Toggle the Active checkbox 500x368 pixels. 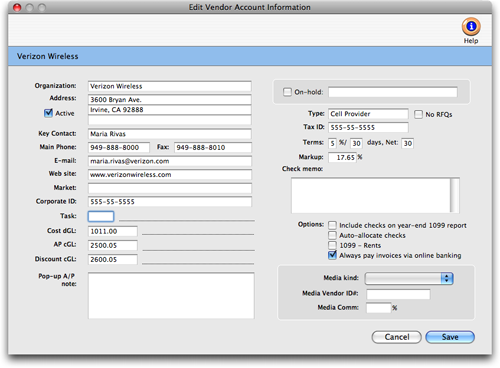(x=48, y=113)
